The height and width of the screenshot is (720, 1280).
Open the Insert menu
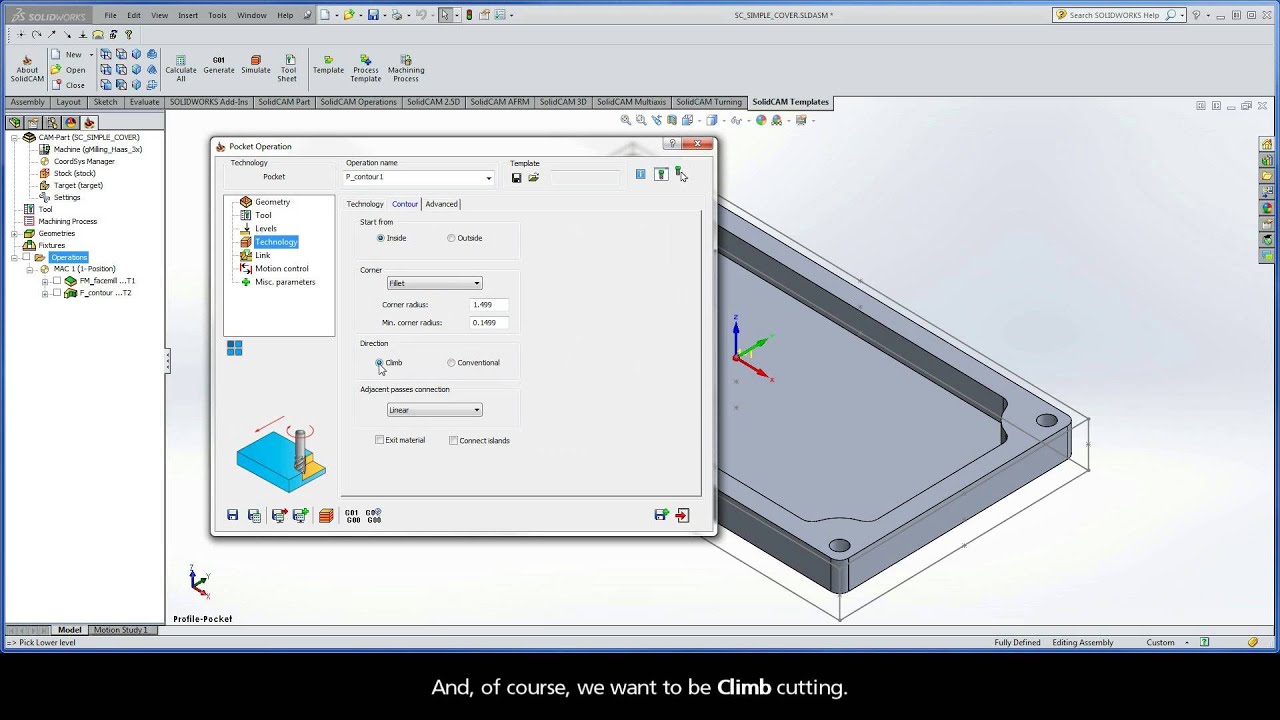[188, 15]
